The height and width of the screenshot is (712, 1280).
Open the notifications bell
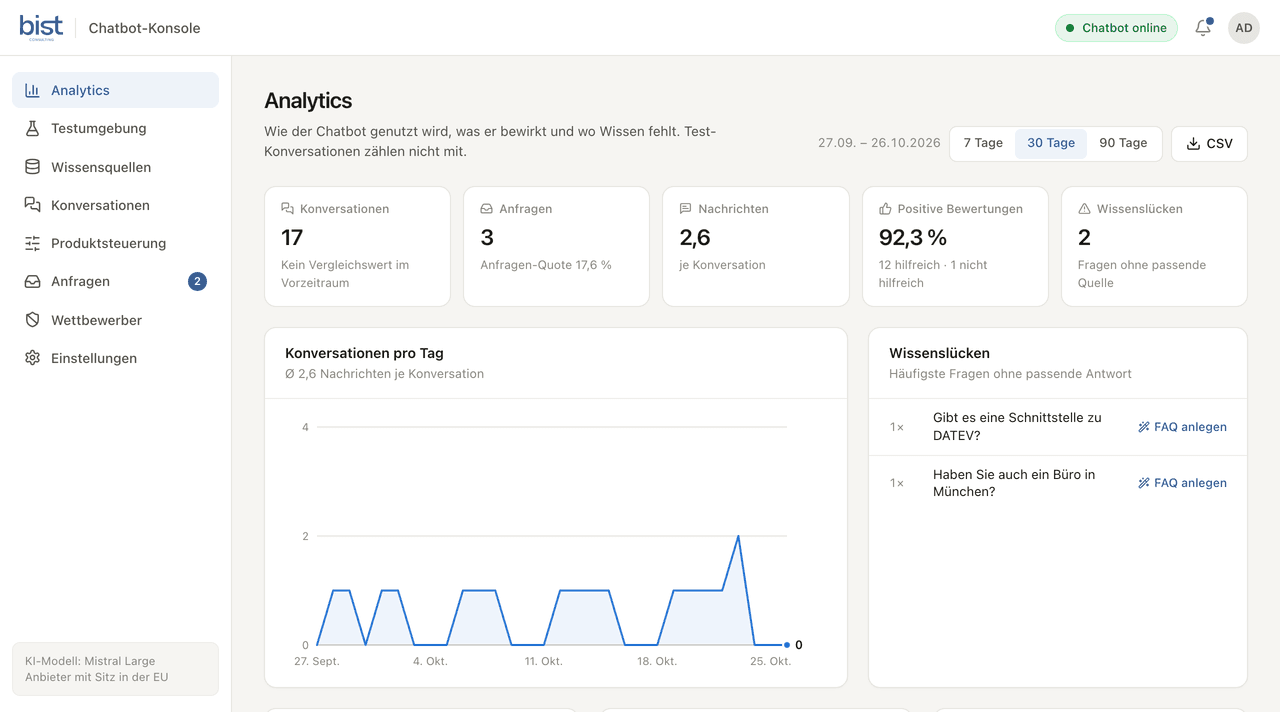[x=1203, y=28]
